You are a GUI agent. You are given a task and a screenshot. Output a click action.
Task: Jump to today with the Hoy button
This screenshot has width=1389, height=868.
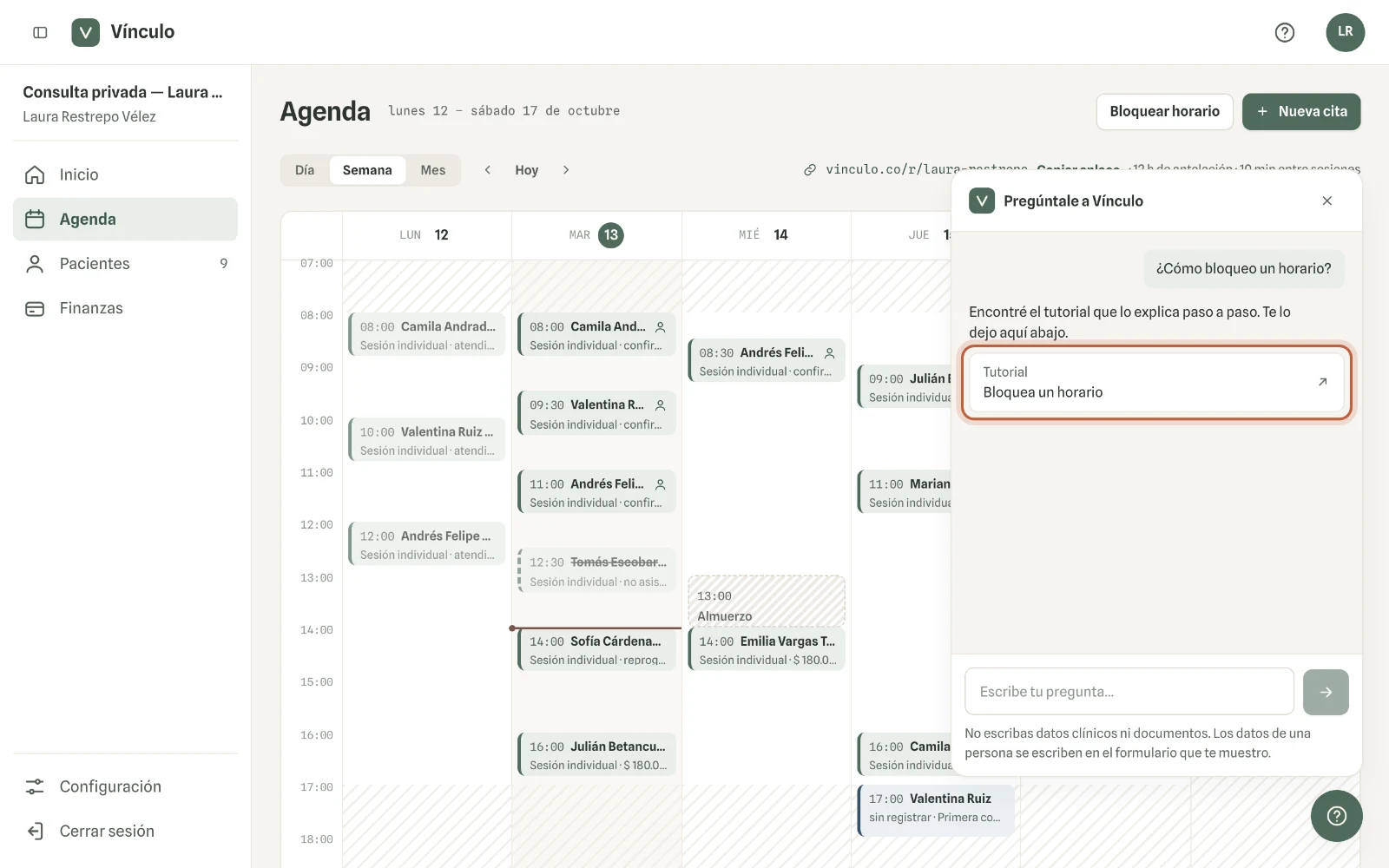point(527,170)
